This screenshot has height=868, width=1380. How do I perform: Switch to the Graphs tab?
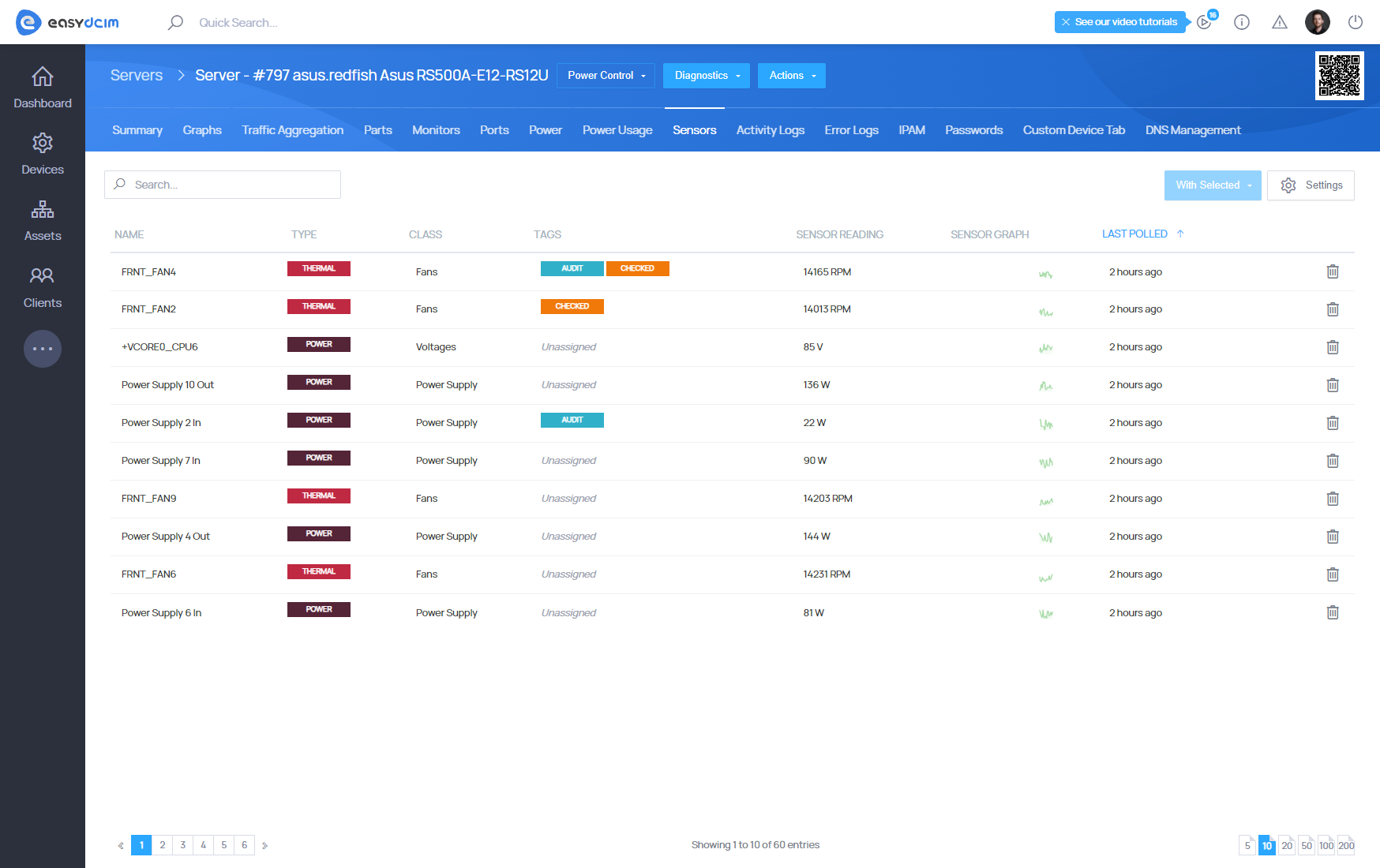click(x=202, y=130)
